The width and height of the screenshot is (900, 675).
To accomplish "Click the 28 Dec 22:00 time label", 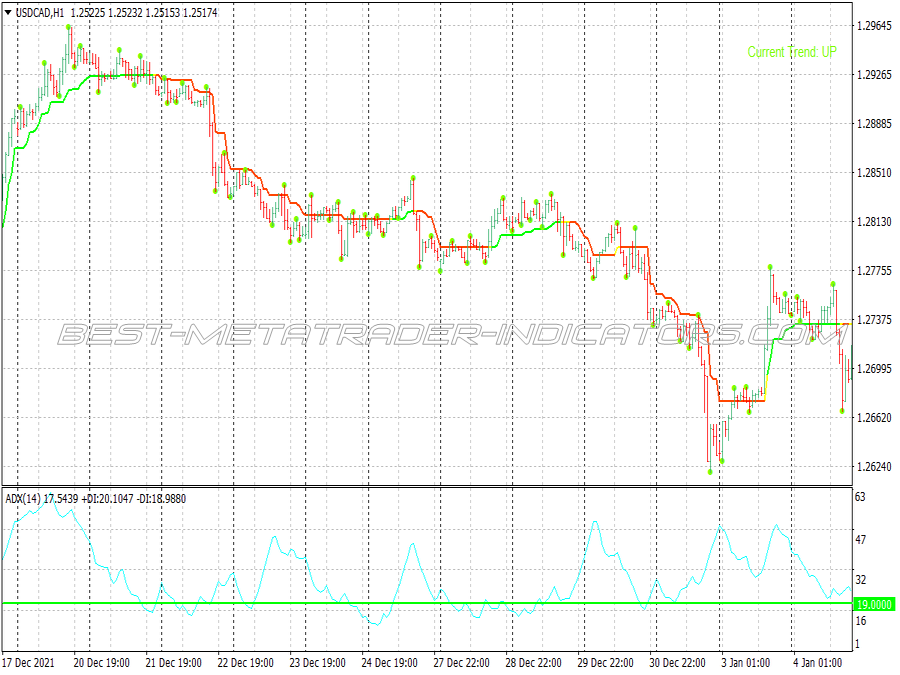I will pos(533,662).
